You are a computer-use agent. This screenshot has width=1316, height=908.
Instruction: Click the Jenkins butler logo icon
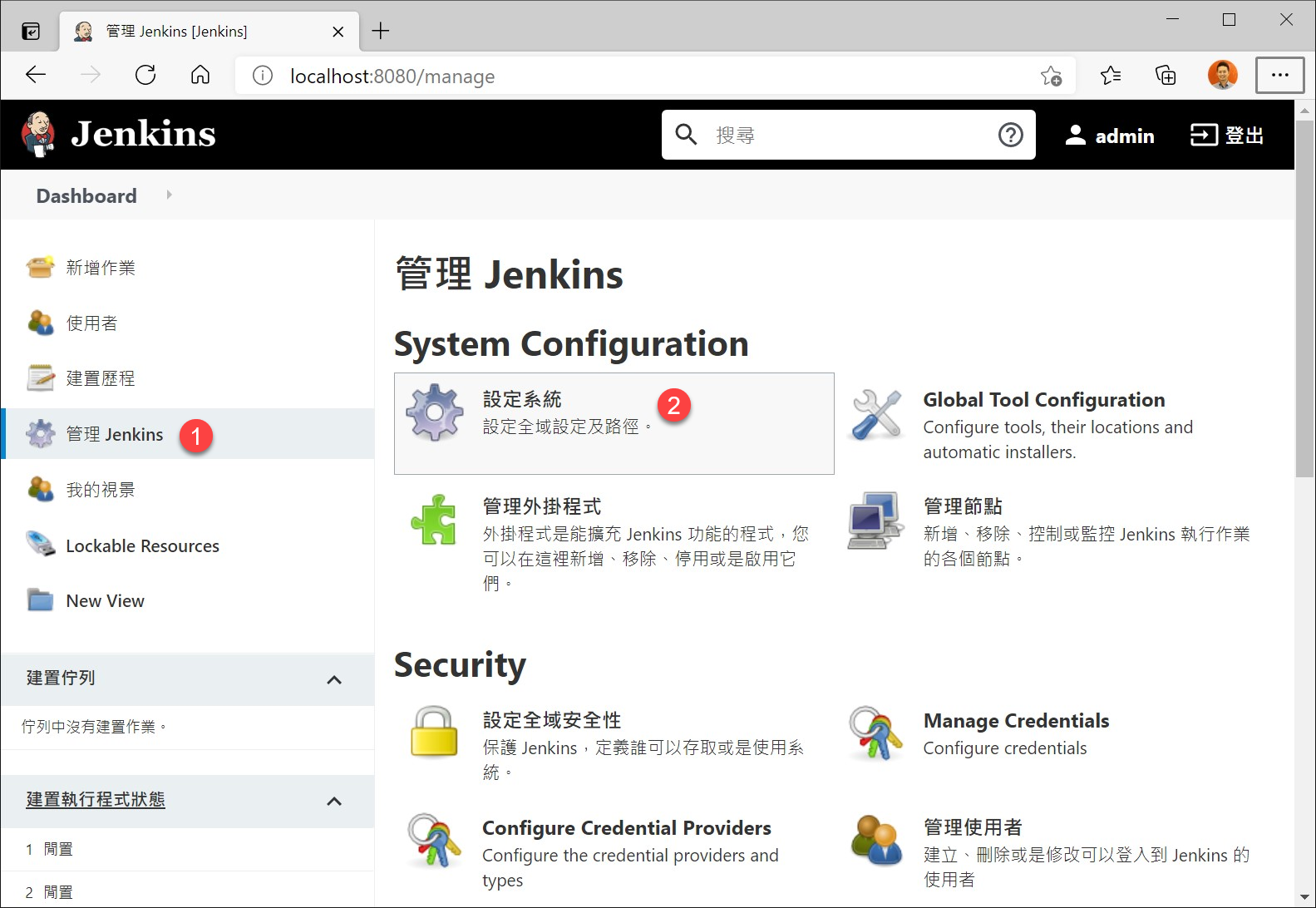[x=38, y=135]
